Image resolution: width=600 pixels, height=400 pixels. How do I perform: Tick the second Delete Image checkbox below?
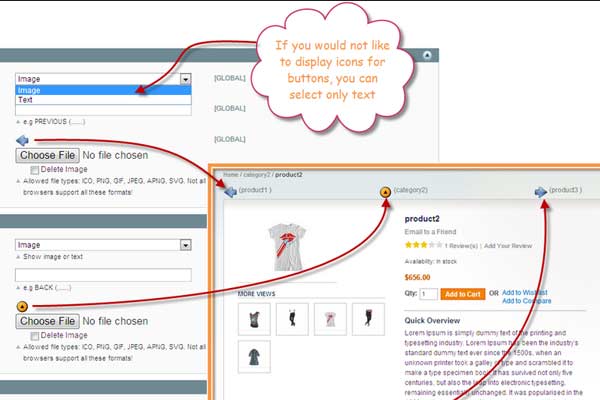[34, 336]
